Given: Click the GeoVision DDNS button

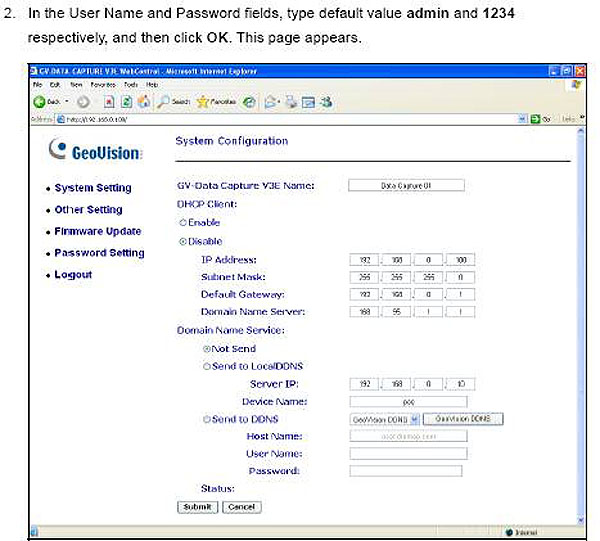Looking at the screenshot, I should (x=463, y=419).
